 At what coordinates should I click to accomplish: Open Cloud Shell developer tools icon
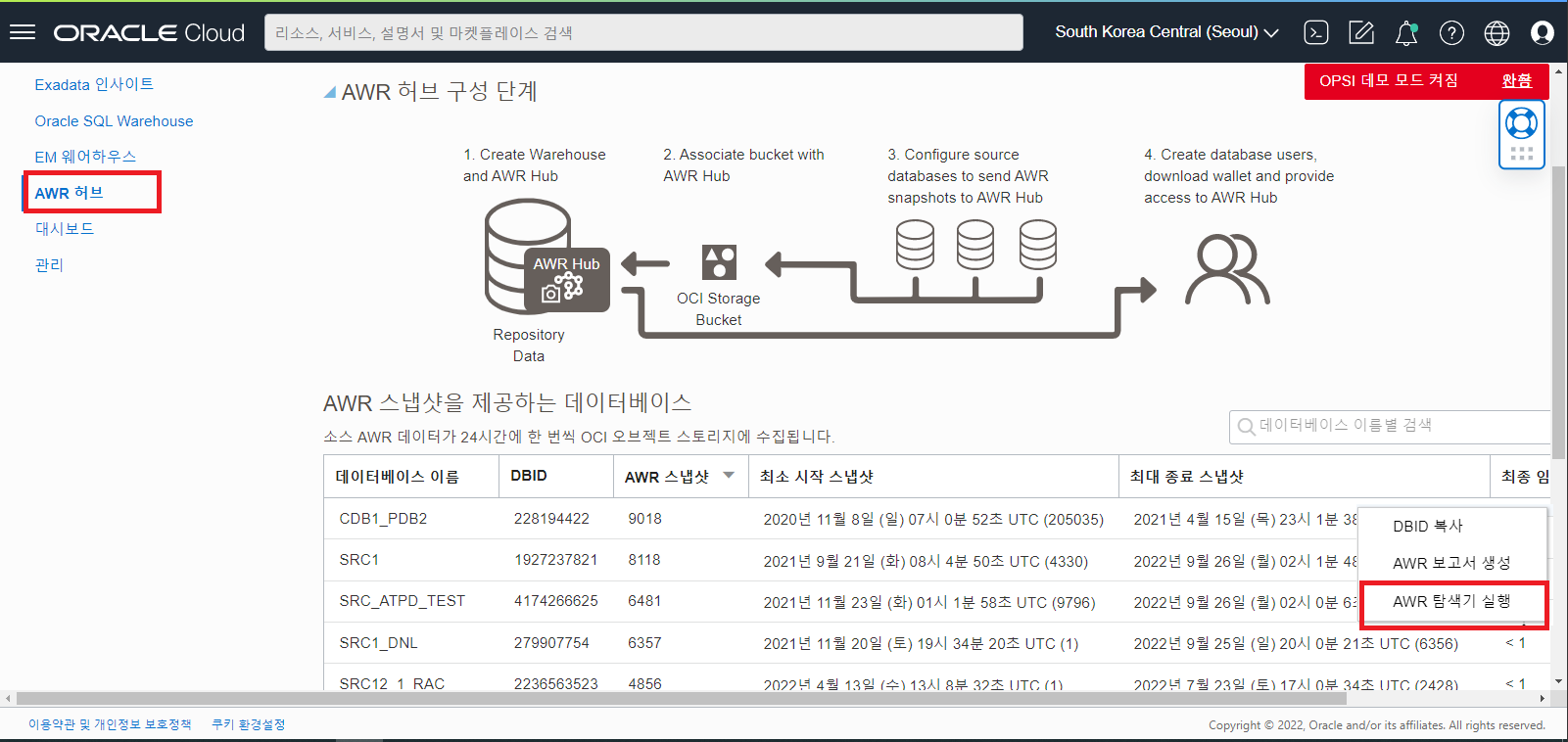[1316, 32]
